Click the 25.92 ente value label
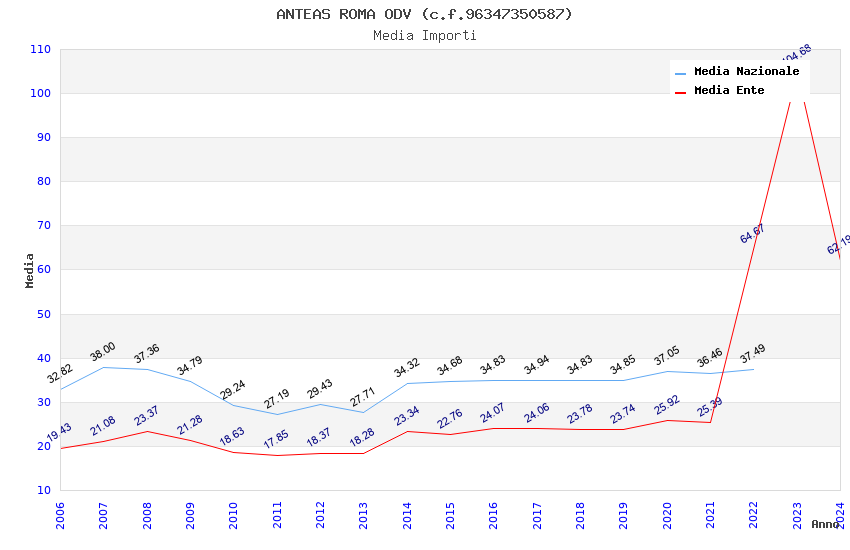This screenshot has width=850, height=550. pos(667,405)
